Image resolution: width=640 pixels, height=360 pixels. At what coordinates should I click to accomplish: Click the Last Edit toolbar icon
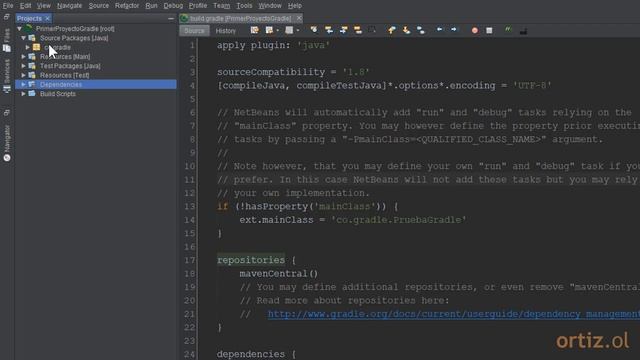click(254, 30)
